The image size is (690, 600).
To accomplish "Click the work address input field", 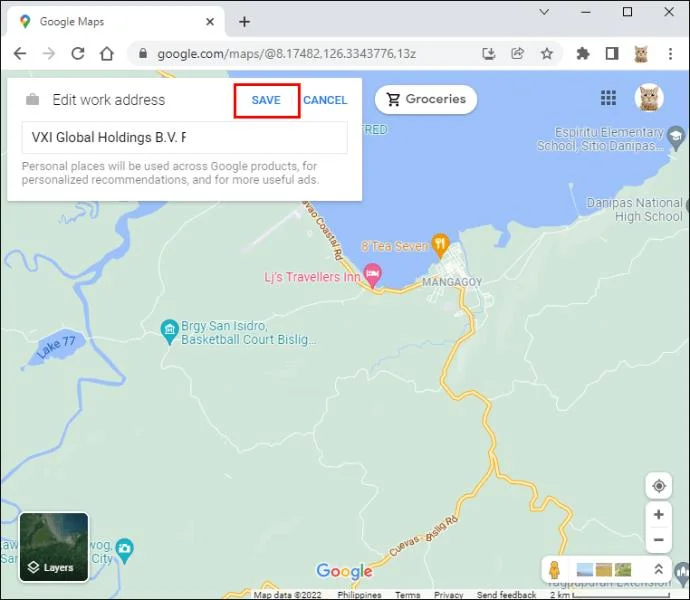I will tap(185, 137).
